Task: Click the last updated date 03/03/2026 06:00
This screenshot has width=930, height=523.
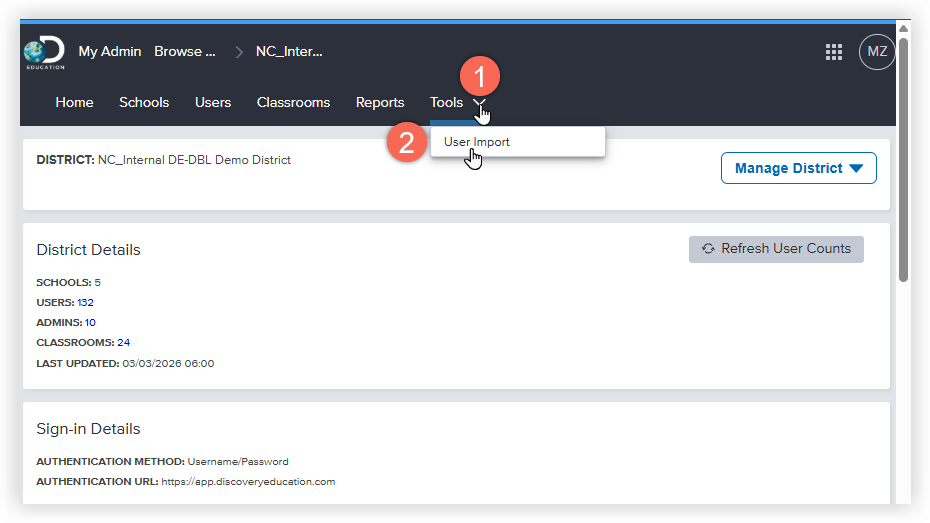Action: pyautogui.click(x=168, y=363)
